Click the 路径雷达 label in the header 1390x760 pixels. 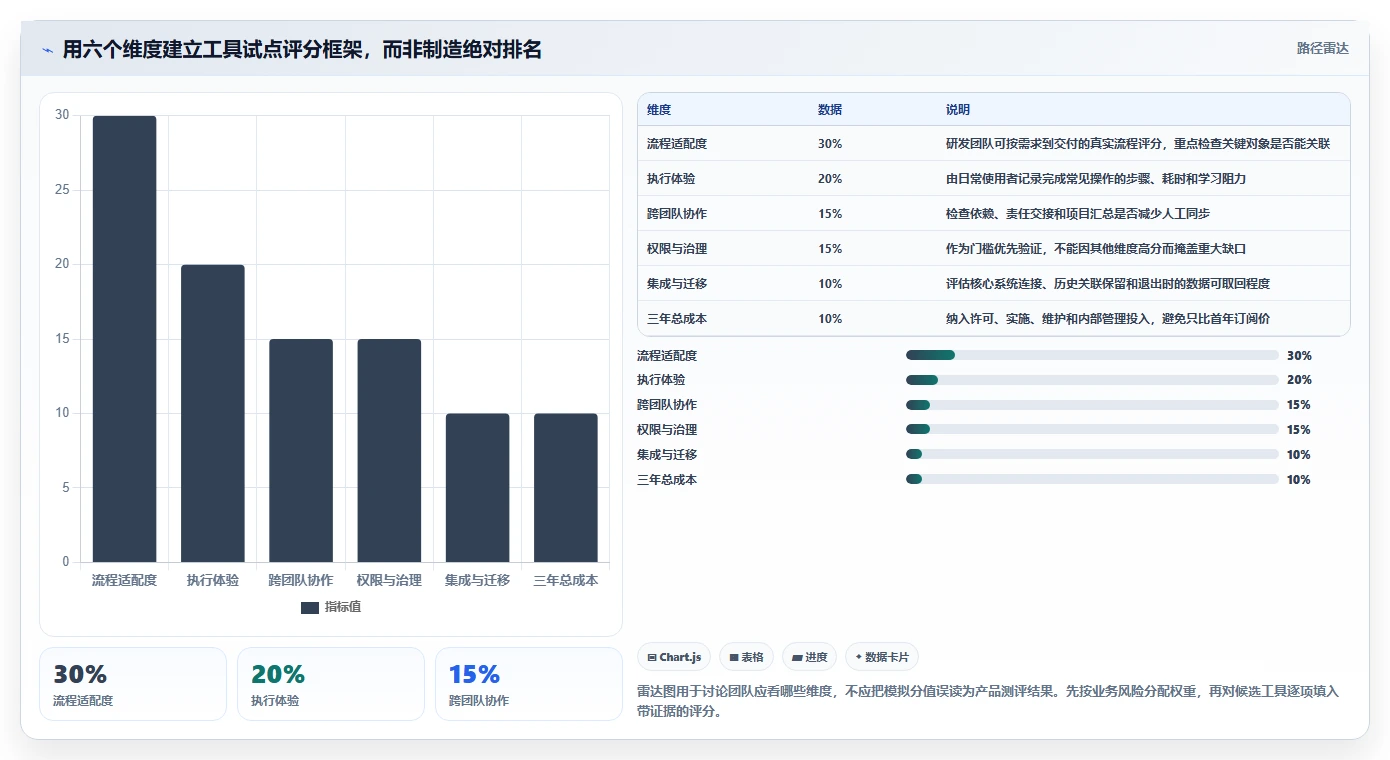pos(1322,48)
